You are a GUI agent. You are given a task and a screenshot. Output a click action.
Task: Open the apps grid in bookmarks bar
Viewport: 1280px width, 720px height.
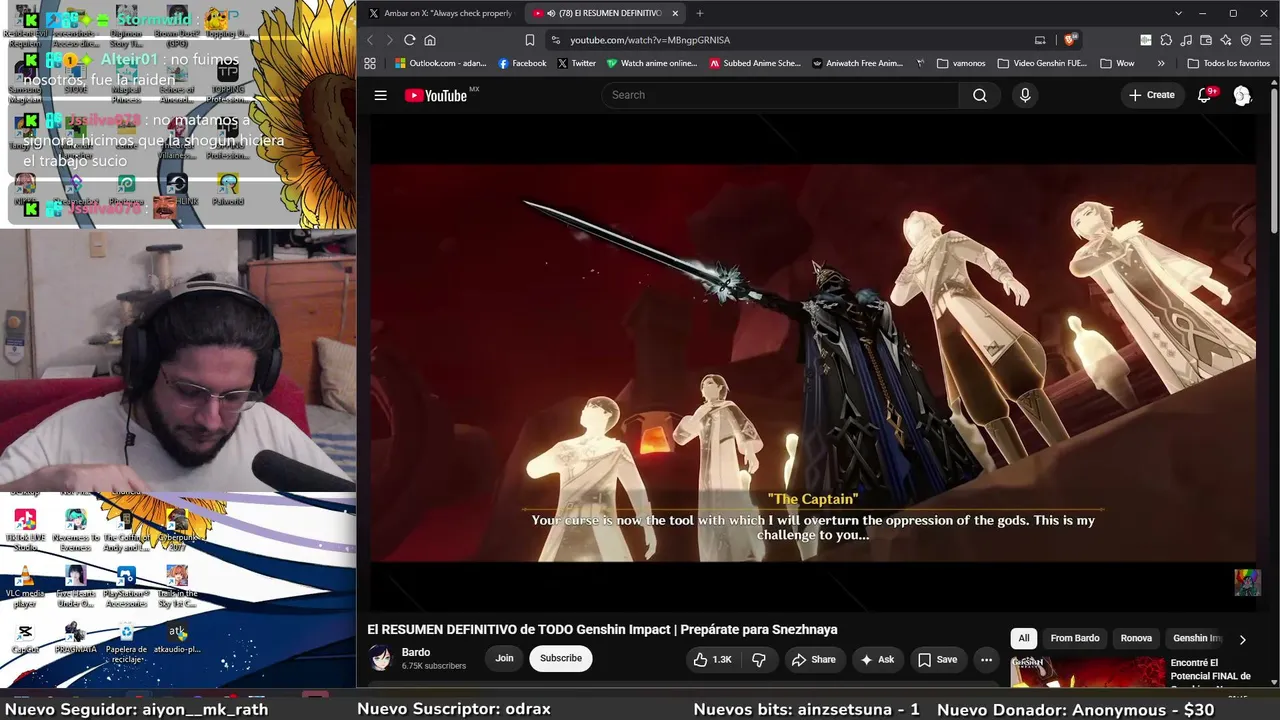click(x=370, y=63)
